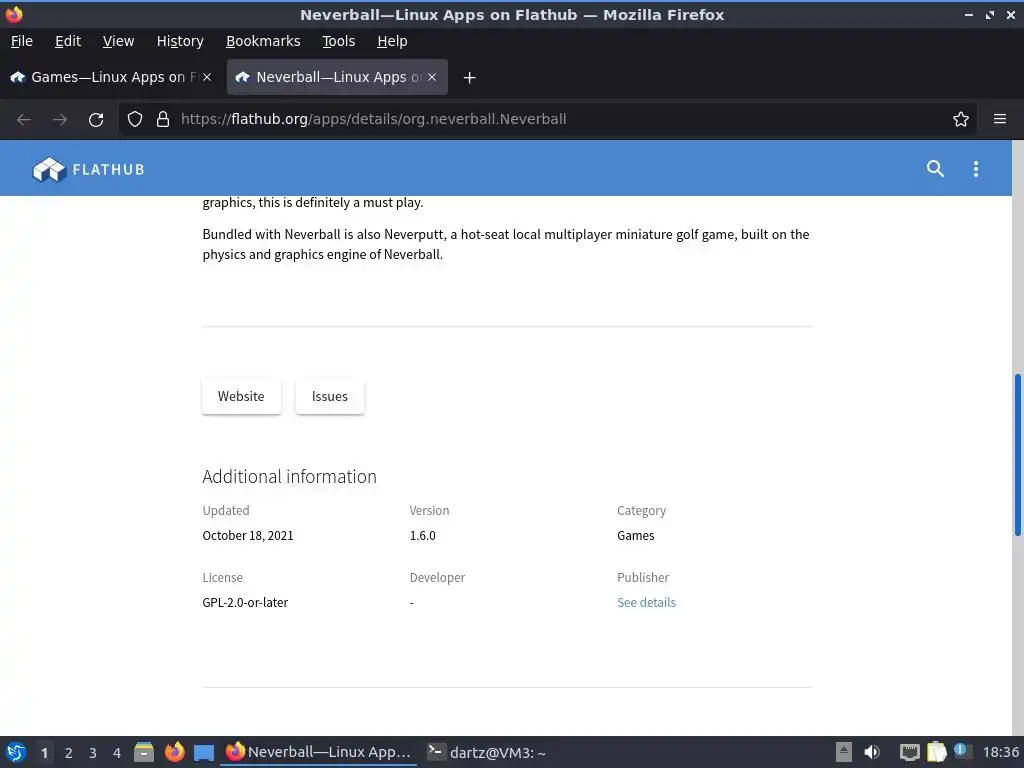
Task: Go back with browser back arrow
Action: 24,120
